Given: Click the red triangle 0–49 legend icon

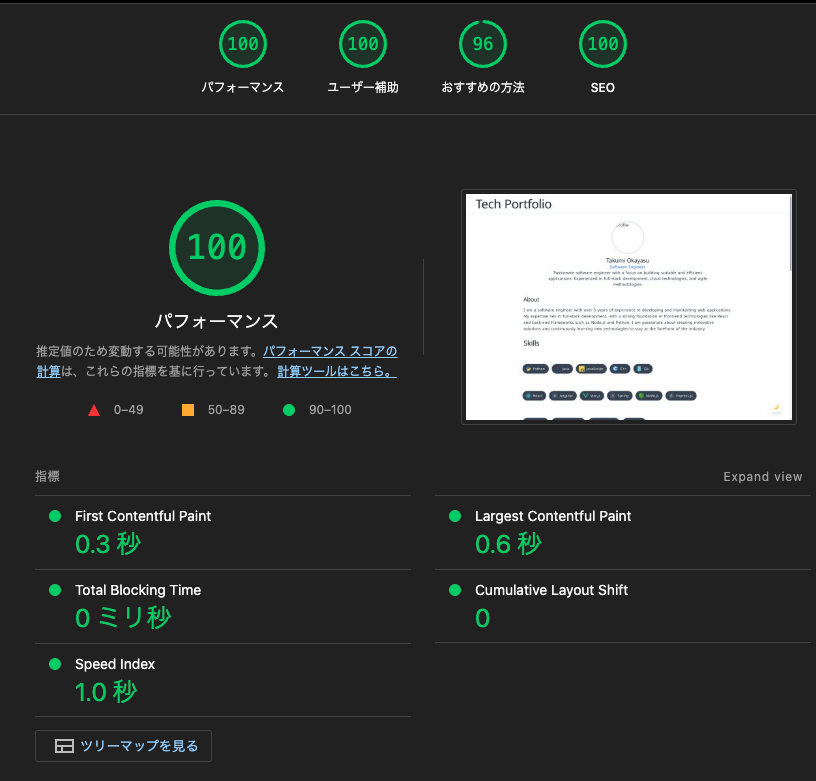Looking at the screenshot, I should tap(94, 410).
